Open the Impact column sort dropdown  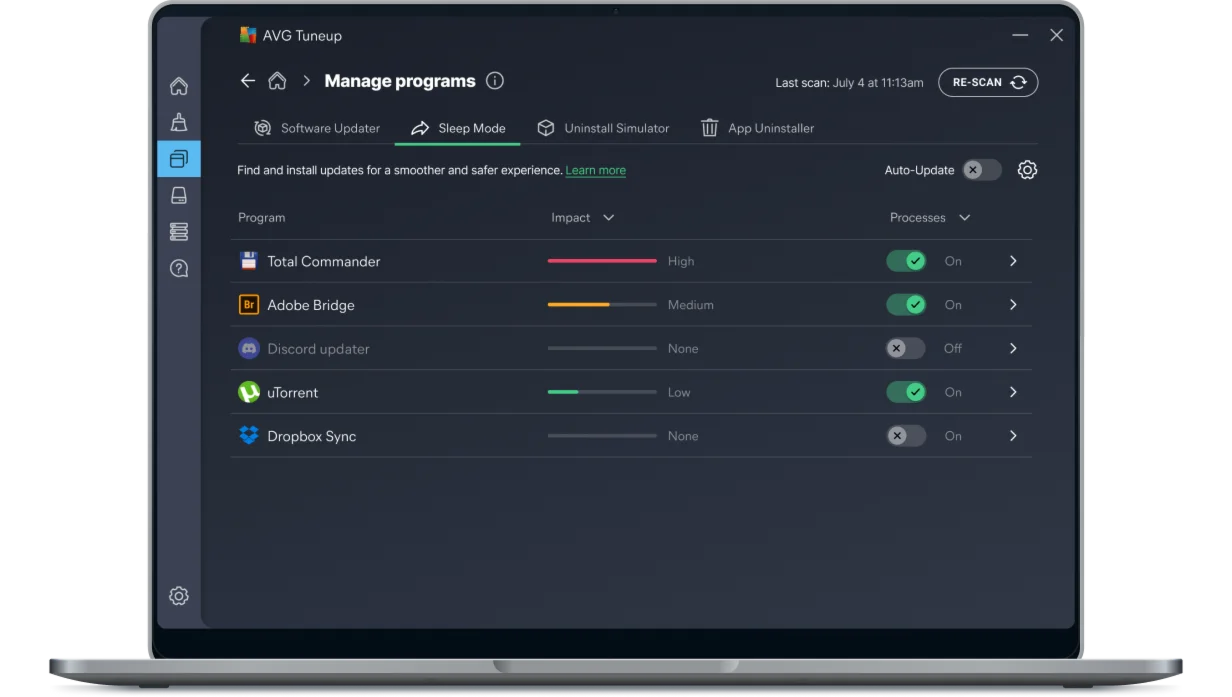point(609,218)
